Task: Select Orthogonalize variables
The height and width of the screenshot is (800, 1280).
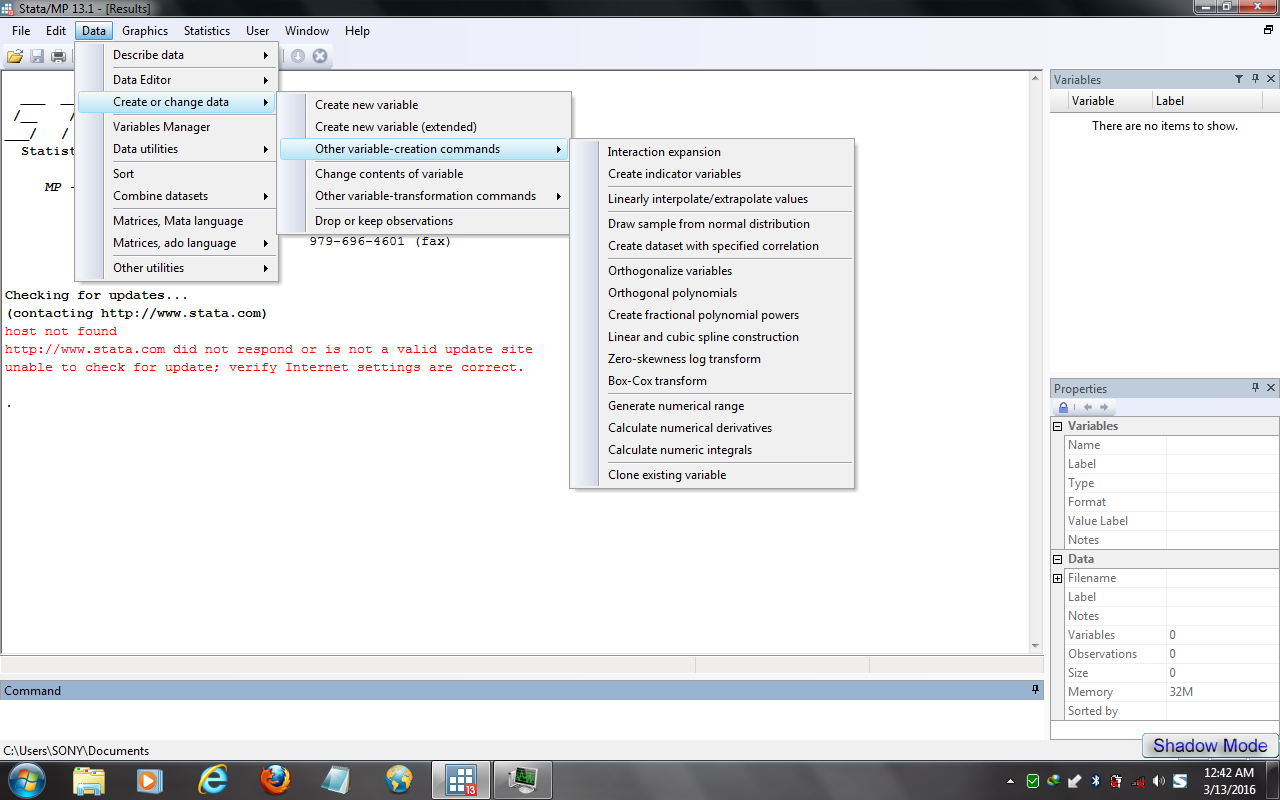Action: tap(712, 271)
